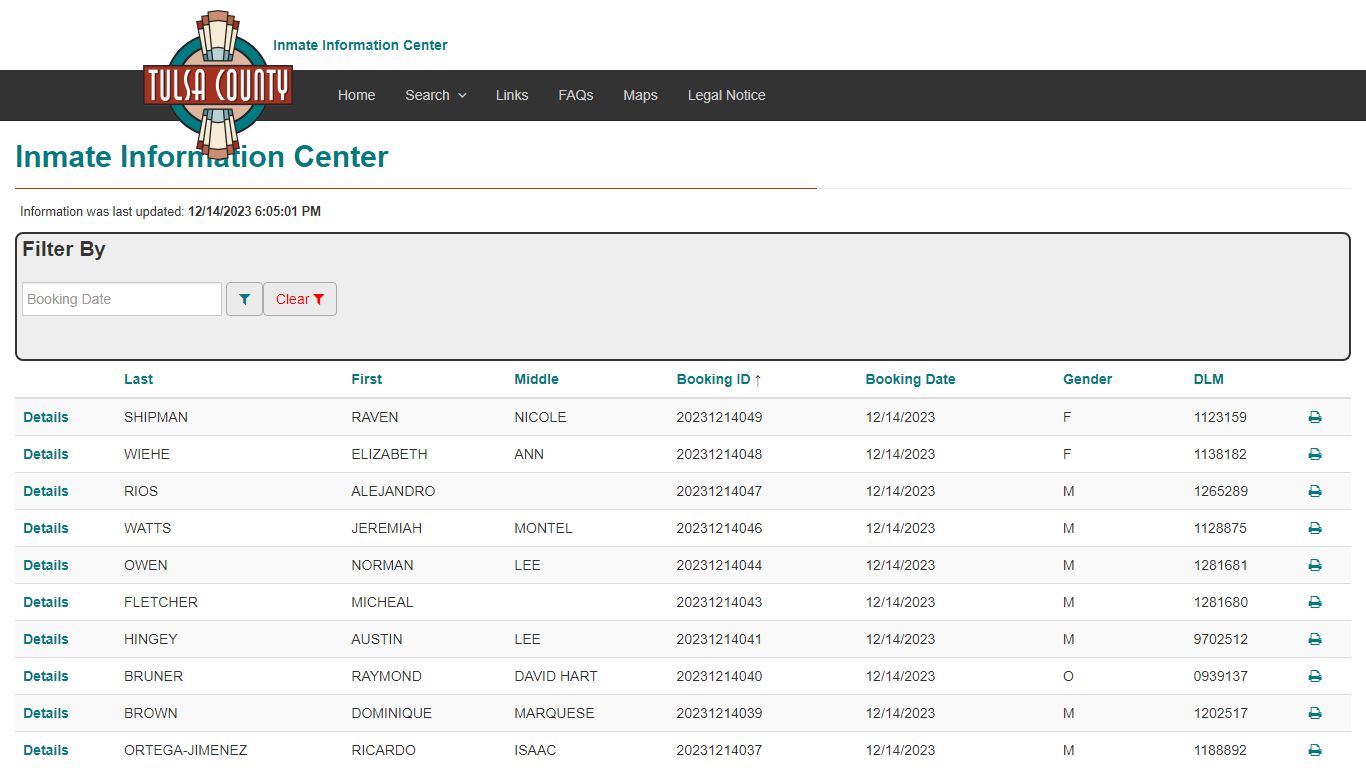Sort the table by Last name
This screenshot has width=1366, height=768.
[138, 379]
